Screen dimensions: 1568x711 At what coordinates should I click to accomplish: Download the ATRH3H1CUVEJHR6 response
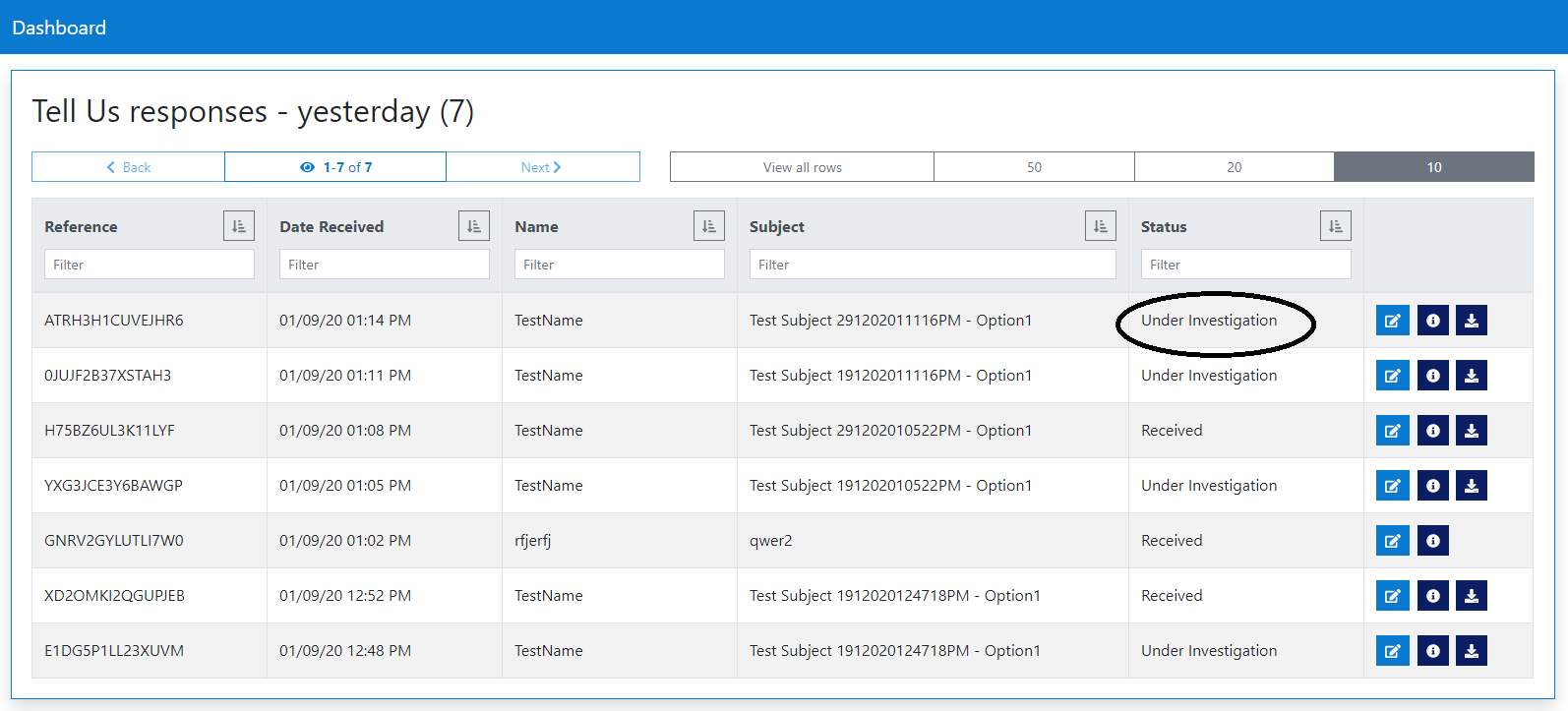point(1471,321)
